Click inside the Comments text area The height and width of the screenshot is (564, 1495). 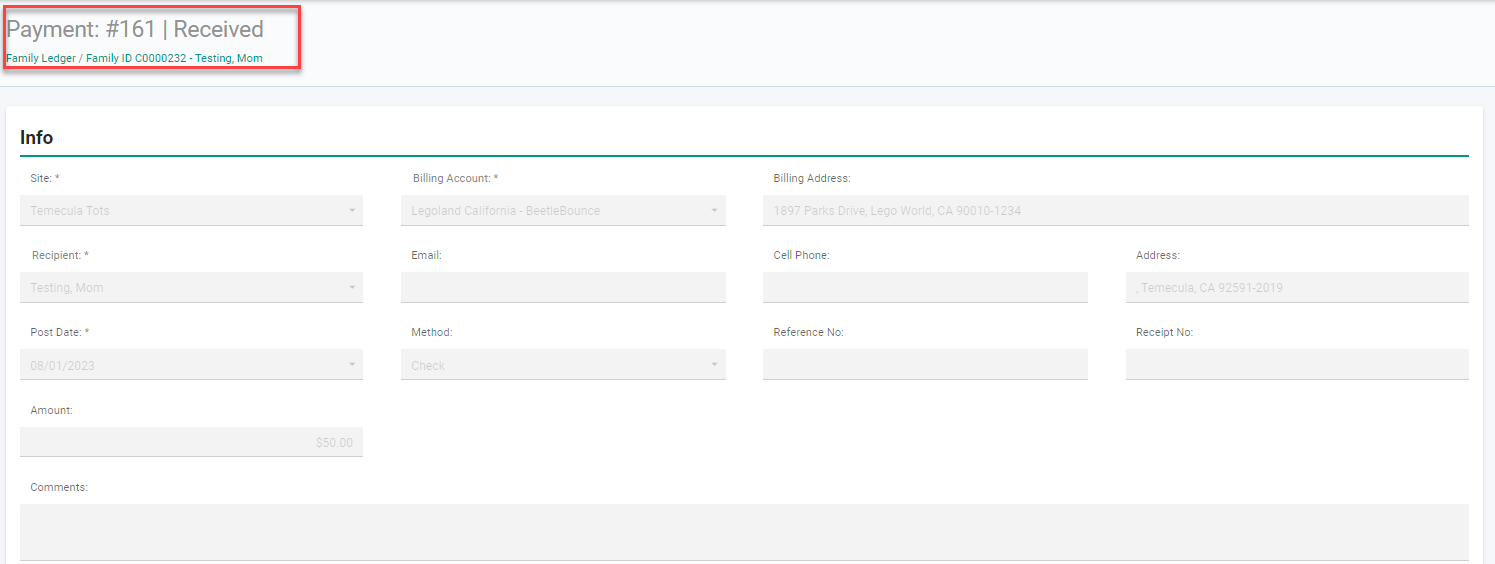point(744,532)
